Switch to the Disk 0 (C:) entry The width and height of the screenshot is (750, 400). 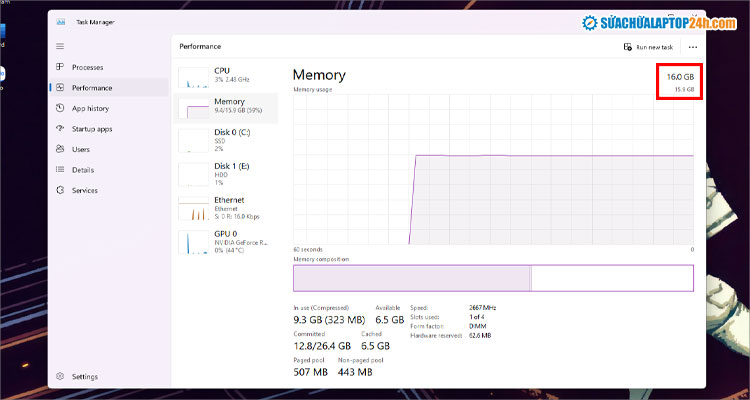193,139
